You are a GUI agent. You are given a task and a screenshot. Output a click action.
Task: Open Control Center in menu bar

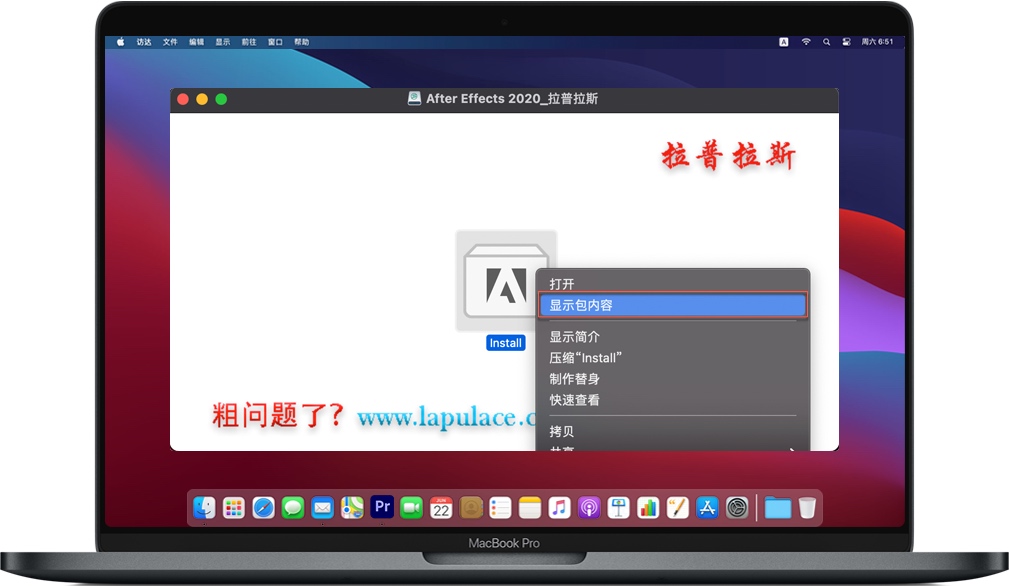(x=846, y=42)
